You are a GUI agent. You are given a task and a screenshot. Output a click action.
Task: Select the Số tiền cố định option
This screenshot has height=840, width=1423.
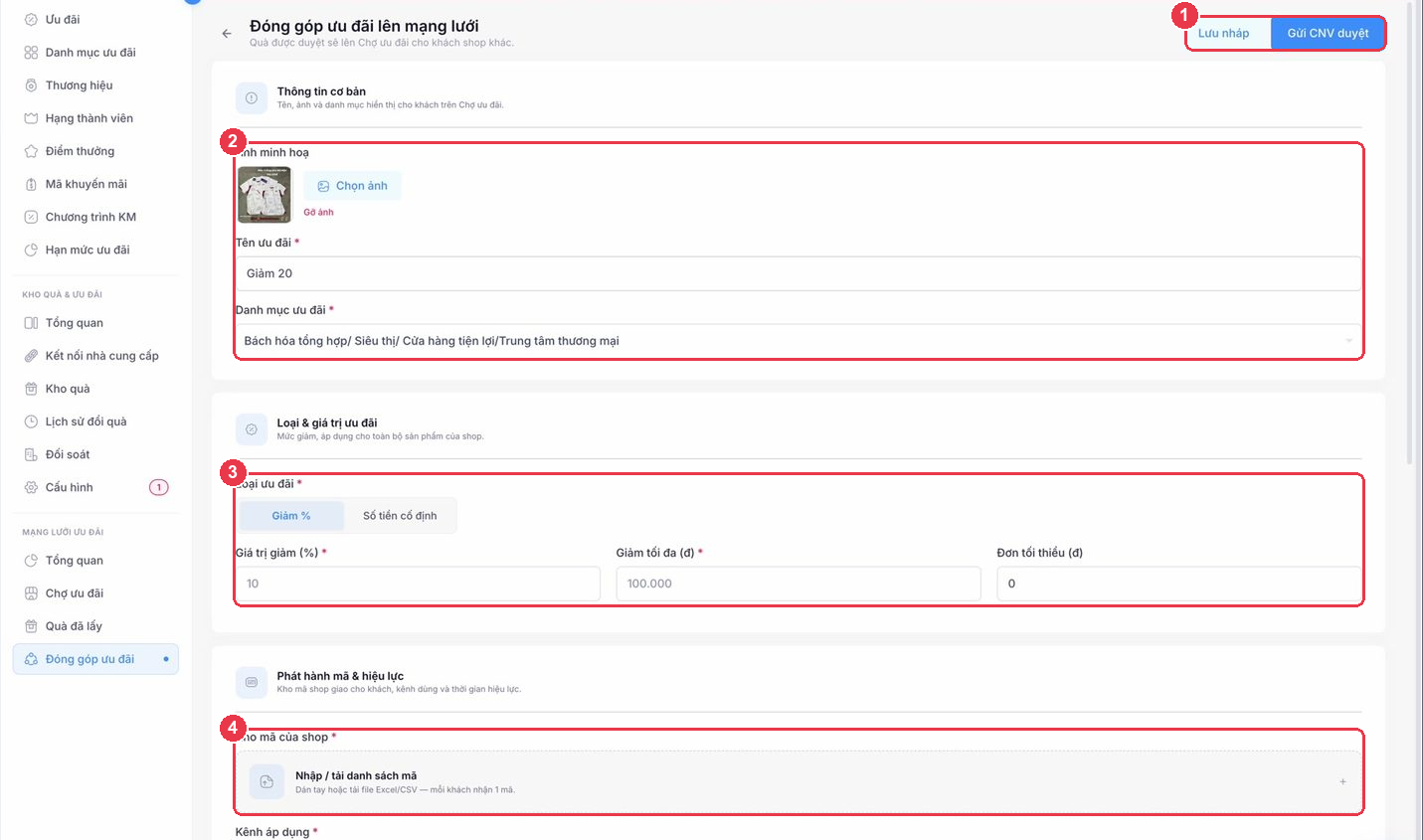tap(400, 516)
